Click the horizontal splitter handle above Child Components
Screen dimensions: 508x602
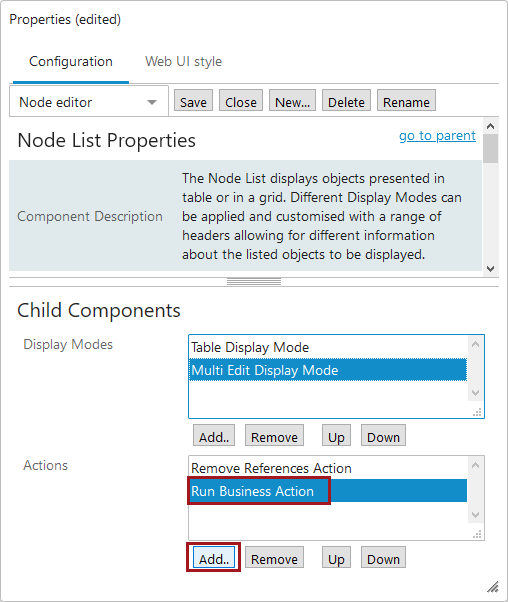coord(254,282)
